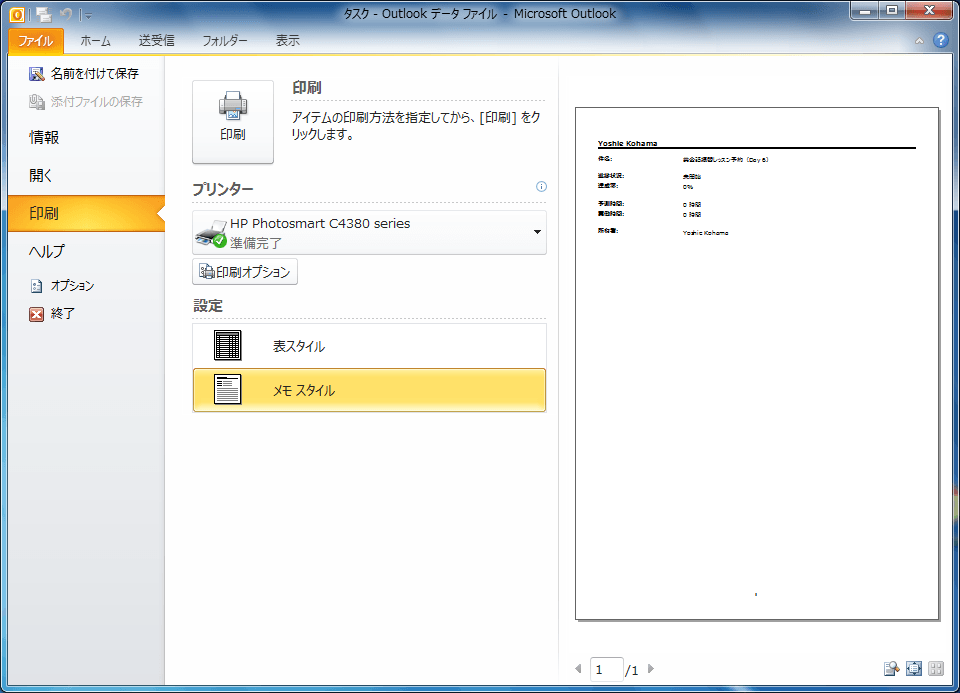The width and height of the screenshot is (960, 693).
Task: Close the Outlook window
Action: pos(929,10)
